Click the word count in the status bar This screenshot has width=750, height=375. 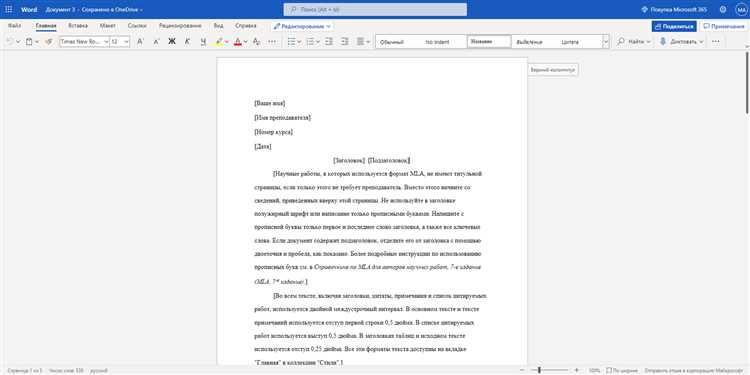tap(66, 371)
